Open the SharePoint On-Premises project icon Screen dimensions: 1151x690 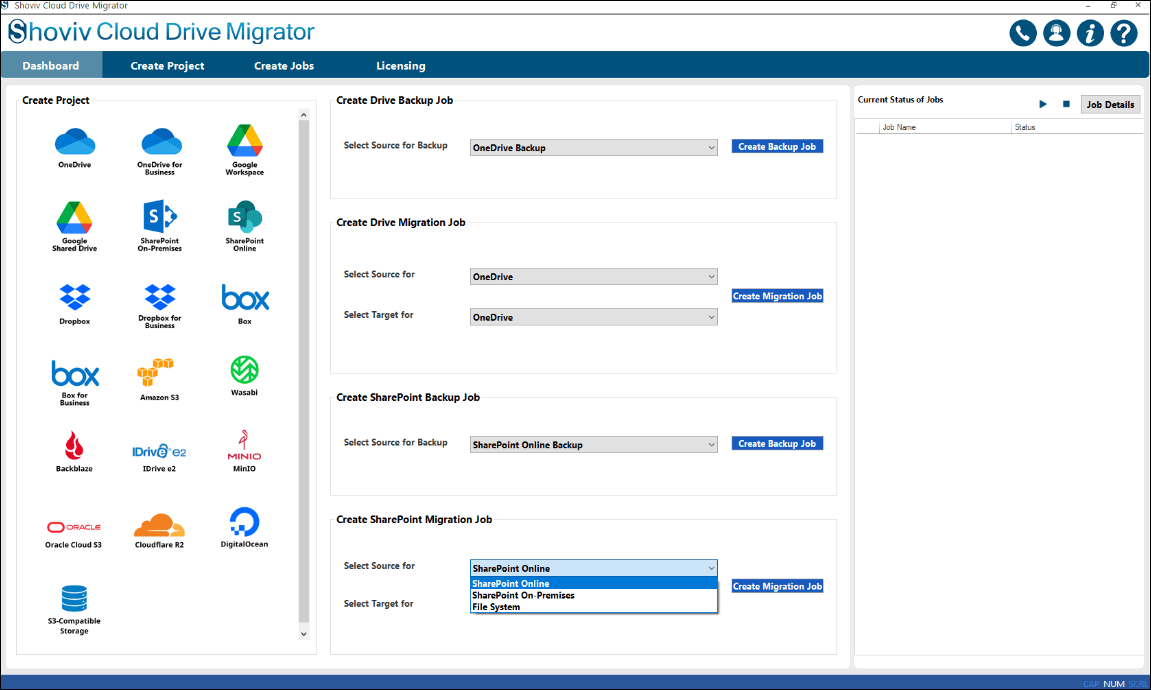click(x=160, y=217)
